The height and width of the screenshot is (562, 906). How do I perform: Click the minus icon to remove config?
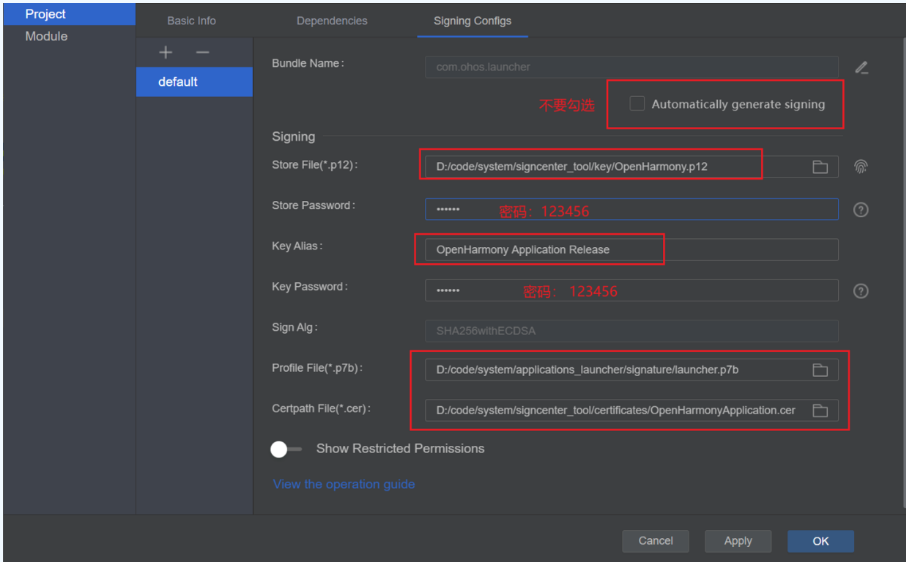[x=203, y=52]
